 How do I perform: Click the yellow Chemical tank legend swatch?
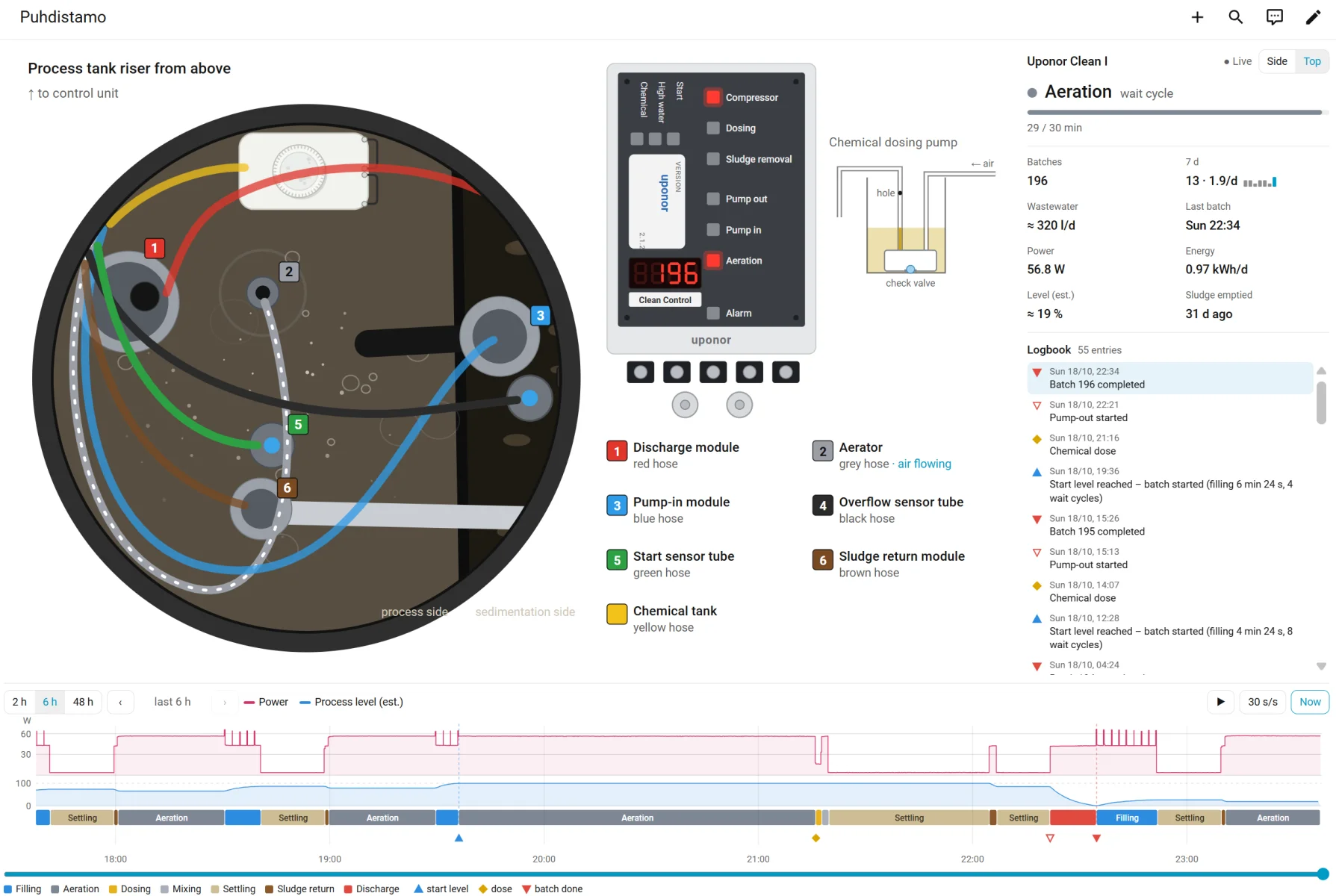pyautogui.click(x=617, y=614)
